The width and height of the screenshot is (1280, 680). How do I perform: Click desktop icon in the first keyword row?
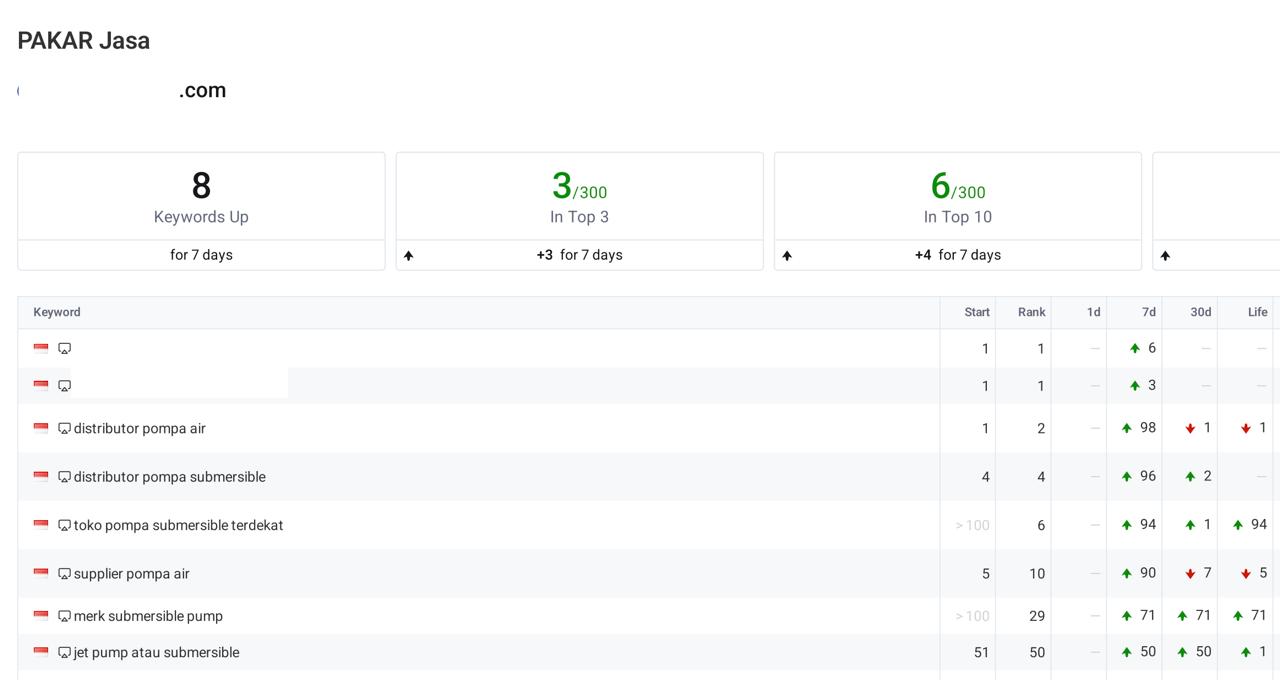click(64, 349)
